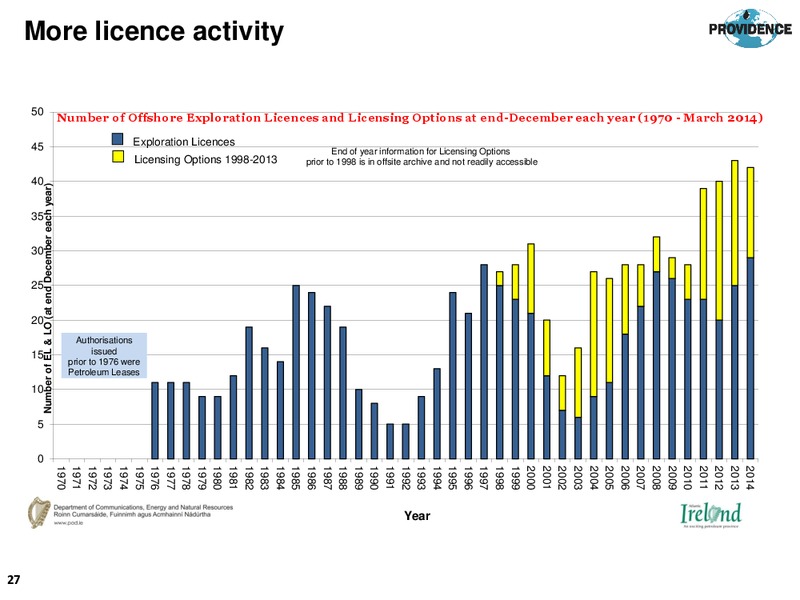This screenshot has width=800, height=600.
Task: Click the 1991 blue bar
Action: pyautogui.click(x=390, y=441)
